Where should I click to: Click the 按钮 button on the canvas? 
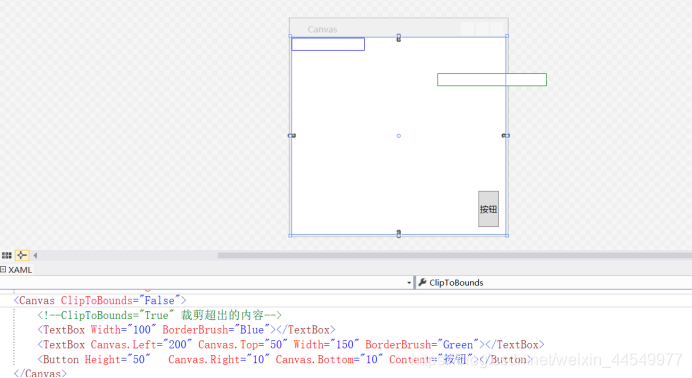488,209
